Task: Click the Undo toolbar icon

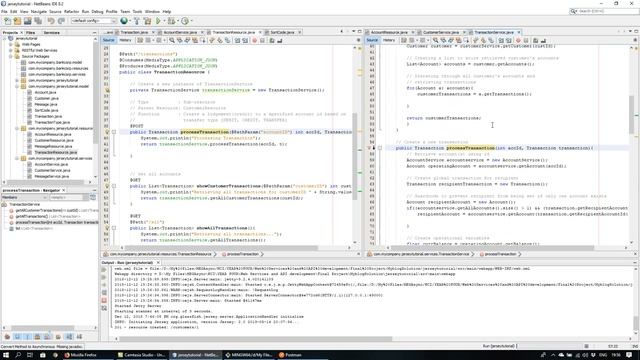Action: 51,21
